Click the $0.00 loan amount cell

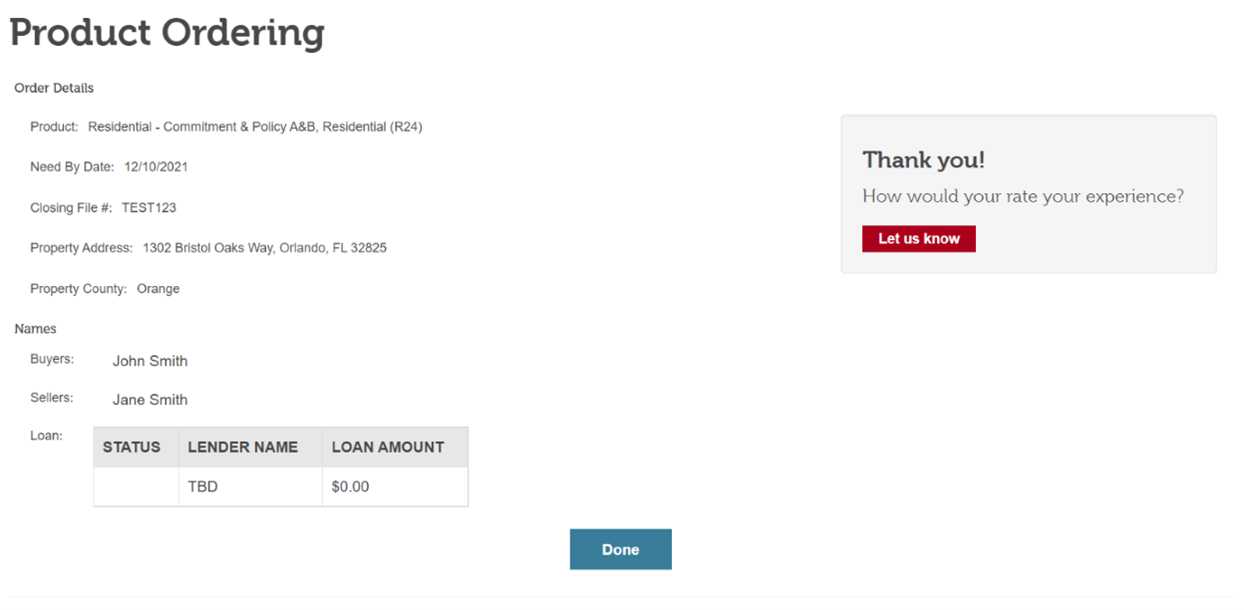tap(351, 487)
